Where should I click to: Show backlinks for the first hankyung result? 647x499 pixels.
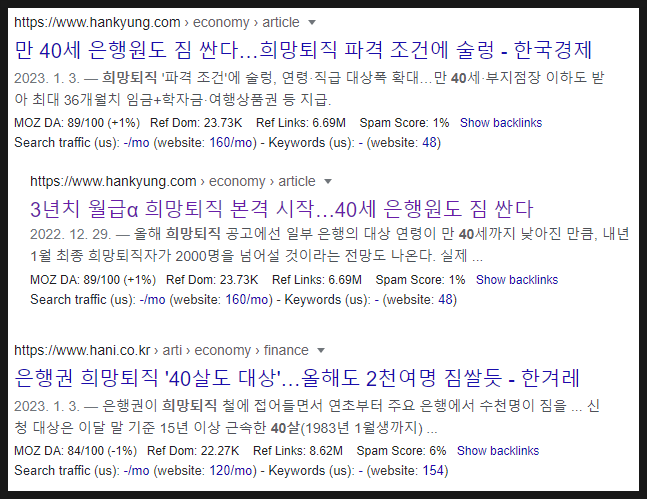501,123
